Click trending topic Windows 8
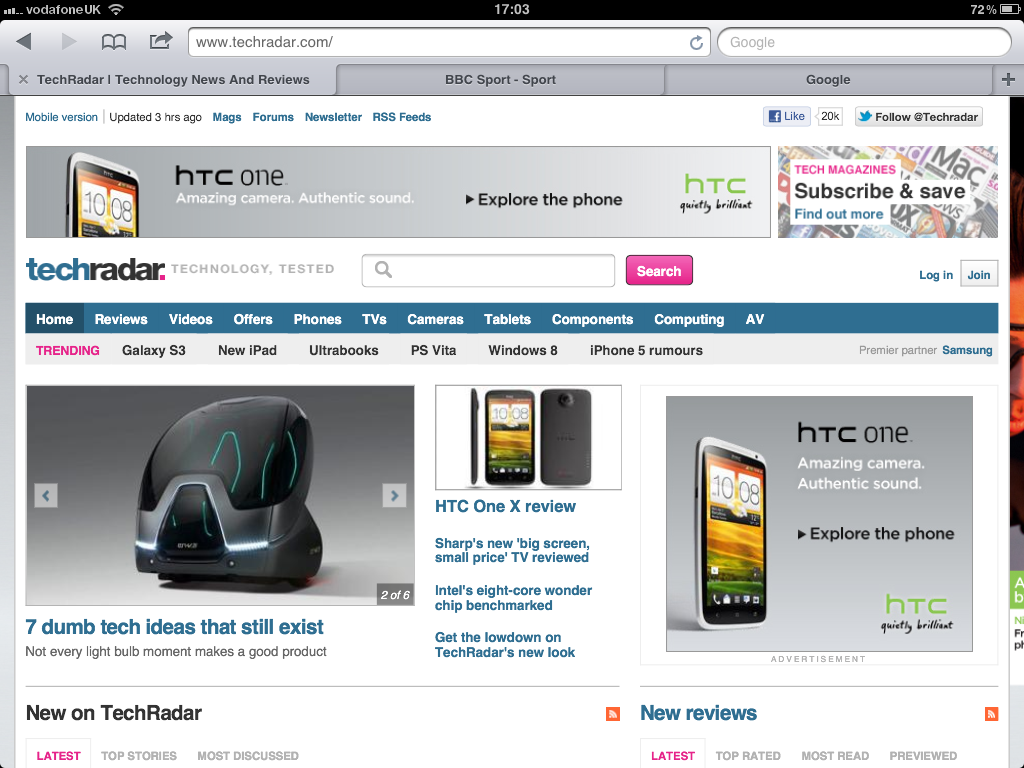The image size is (1024, 768). click(523, 350)
